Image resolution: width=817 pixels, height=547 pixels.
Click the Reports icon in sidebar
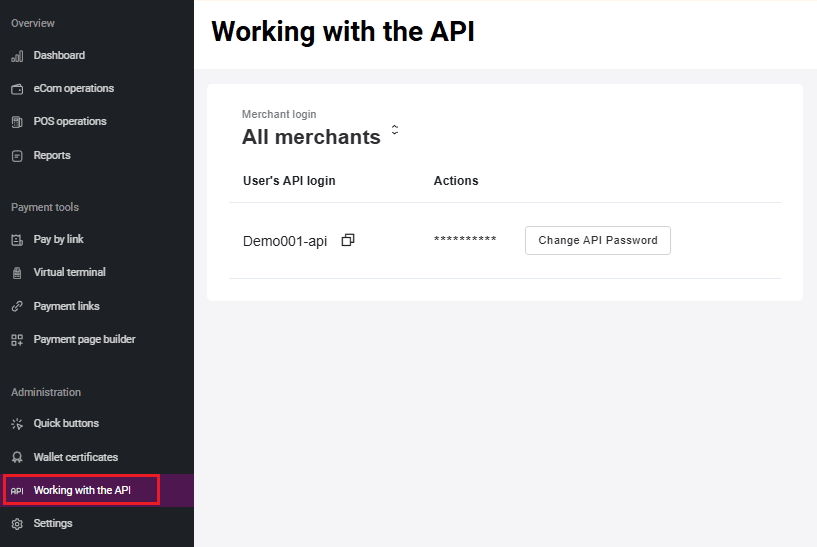pos(17,156)
